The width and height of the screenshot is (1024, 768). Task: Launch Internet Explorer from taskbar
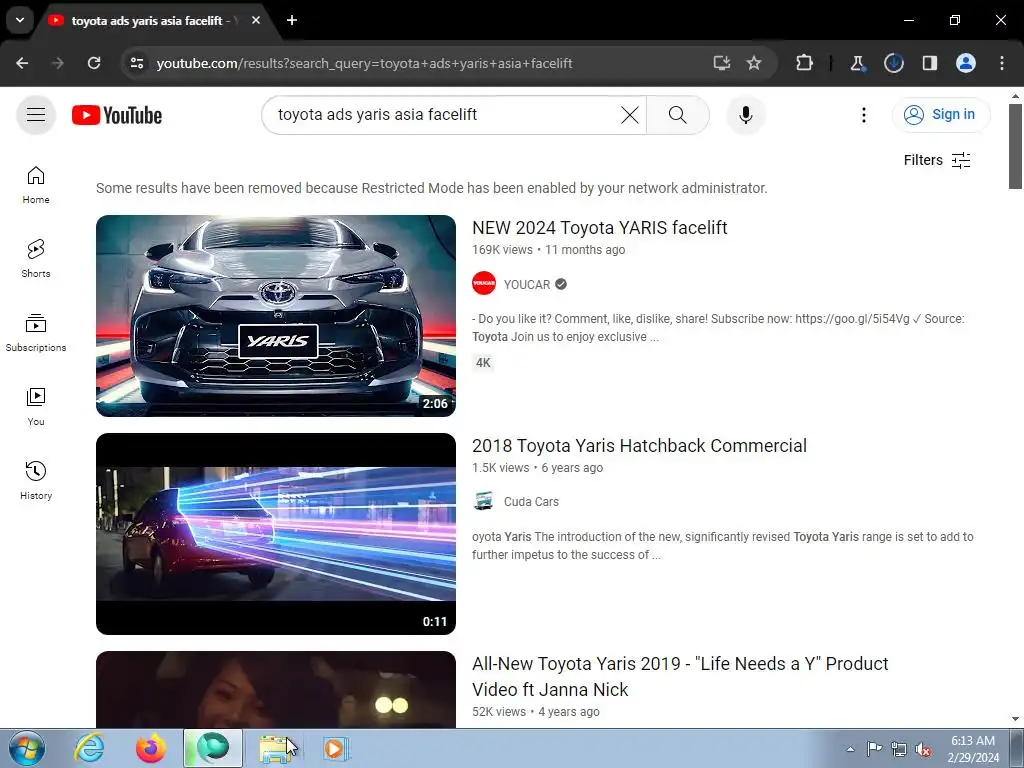89,749
